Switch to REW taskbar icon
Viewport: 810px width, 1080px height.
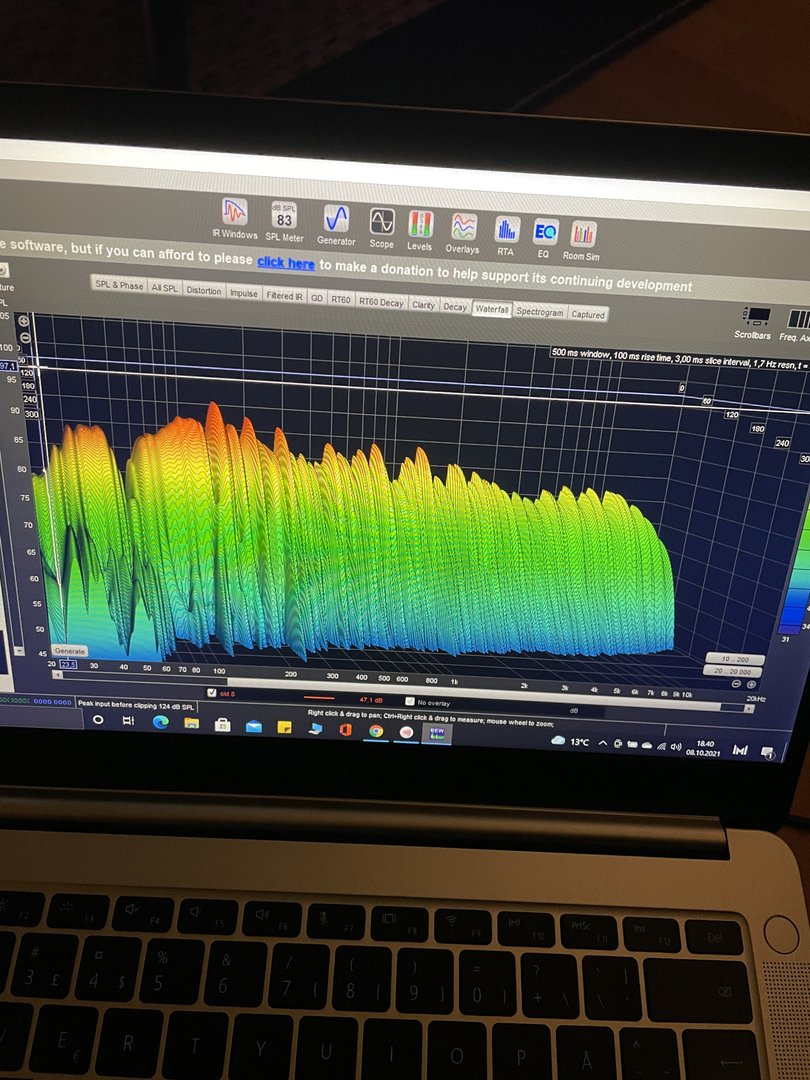437,734
